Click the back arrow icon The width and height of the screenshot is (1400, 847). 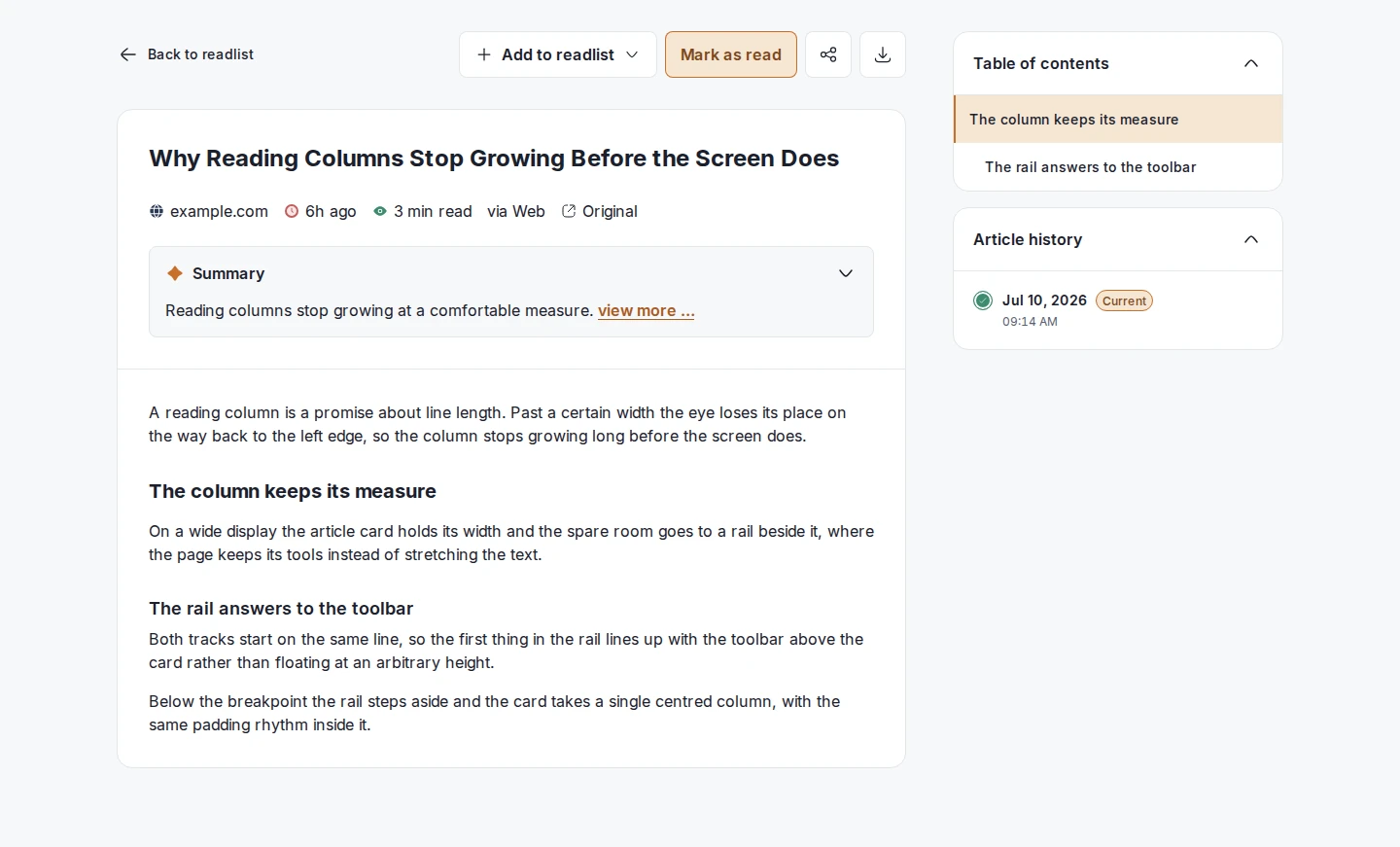pos(127,54)
